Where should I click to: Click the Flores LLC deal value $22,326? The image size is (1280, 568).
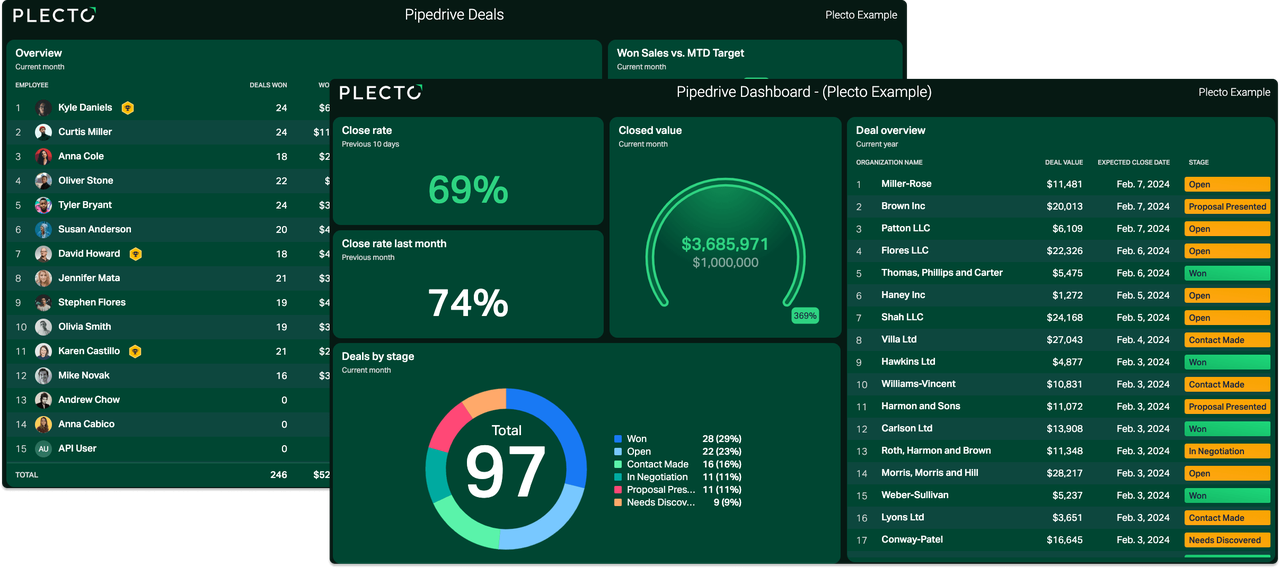tap(1065, 251)
